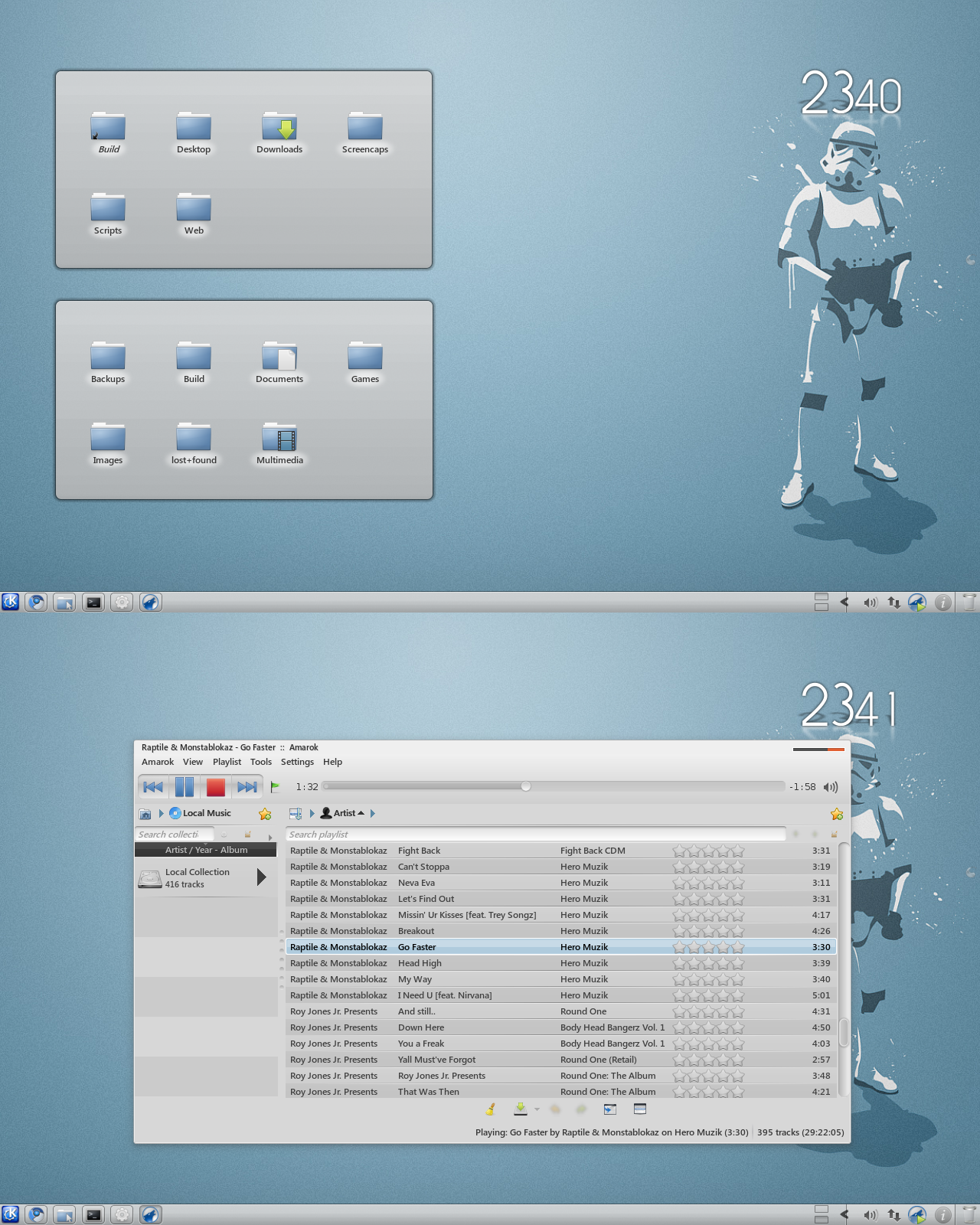Open the Artist sort order dropdown
This screenshot has width=980, height=1225.
click(342, 813)
